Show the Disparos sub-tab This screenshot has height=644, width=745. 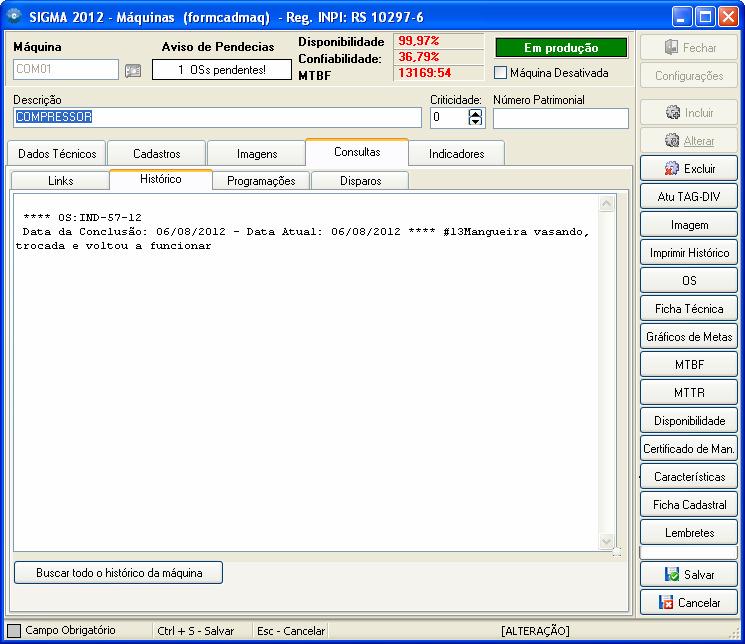tap(360, 181)
